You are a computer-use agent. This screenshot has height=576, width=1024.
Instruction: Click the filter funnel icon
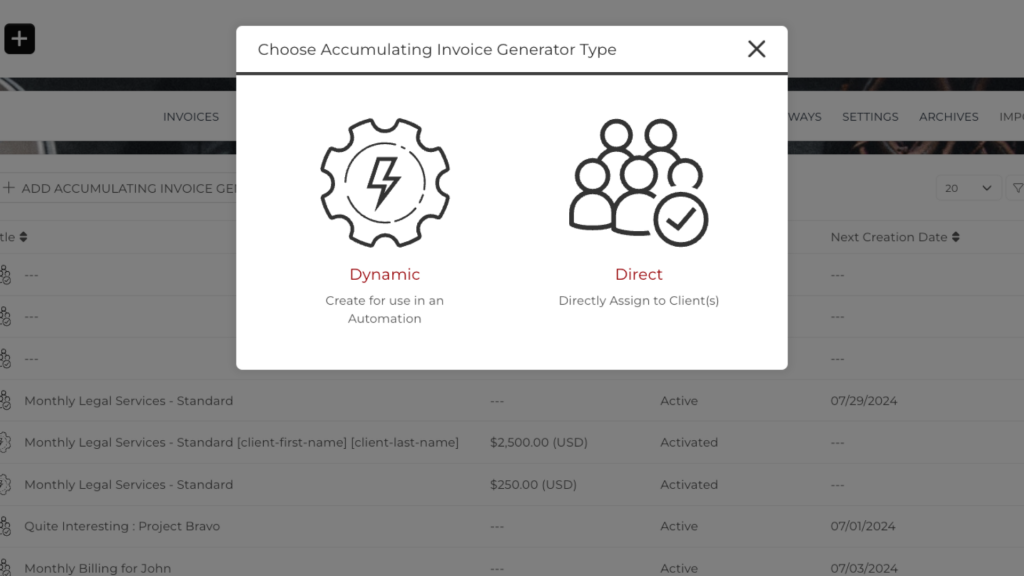point(1017,188)
